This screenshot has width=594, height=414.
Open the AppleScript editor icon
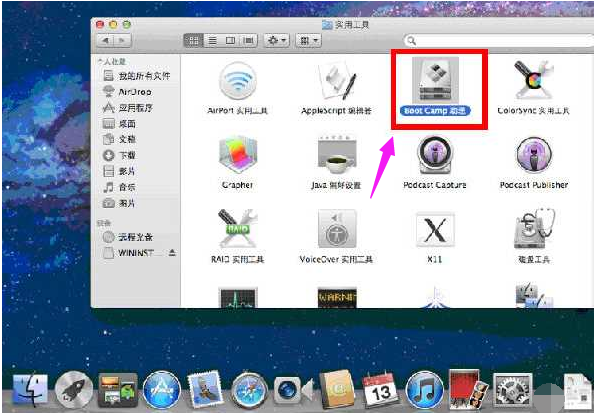click(336, 81)
